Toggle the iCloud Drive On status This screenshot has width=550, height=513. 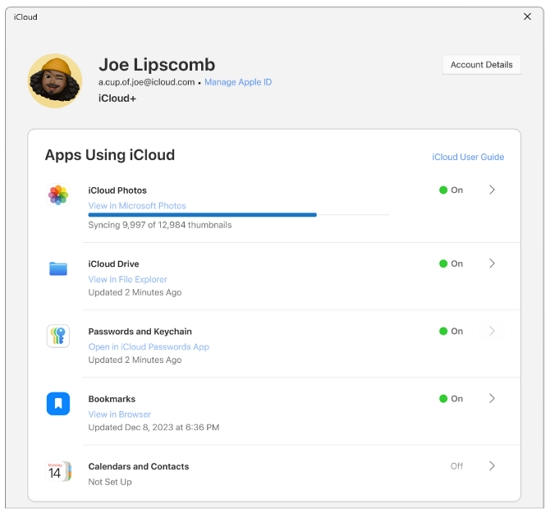(x=451, y=264)
